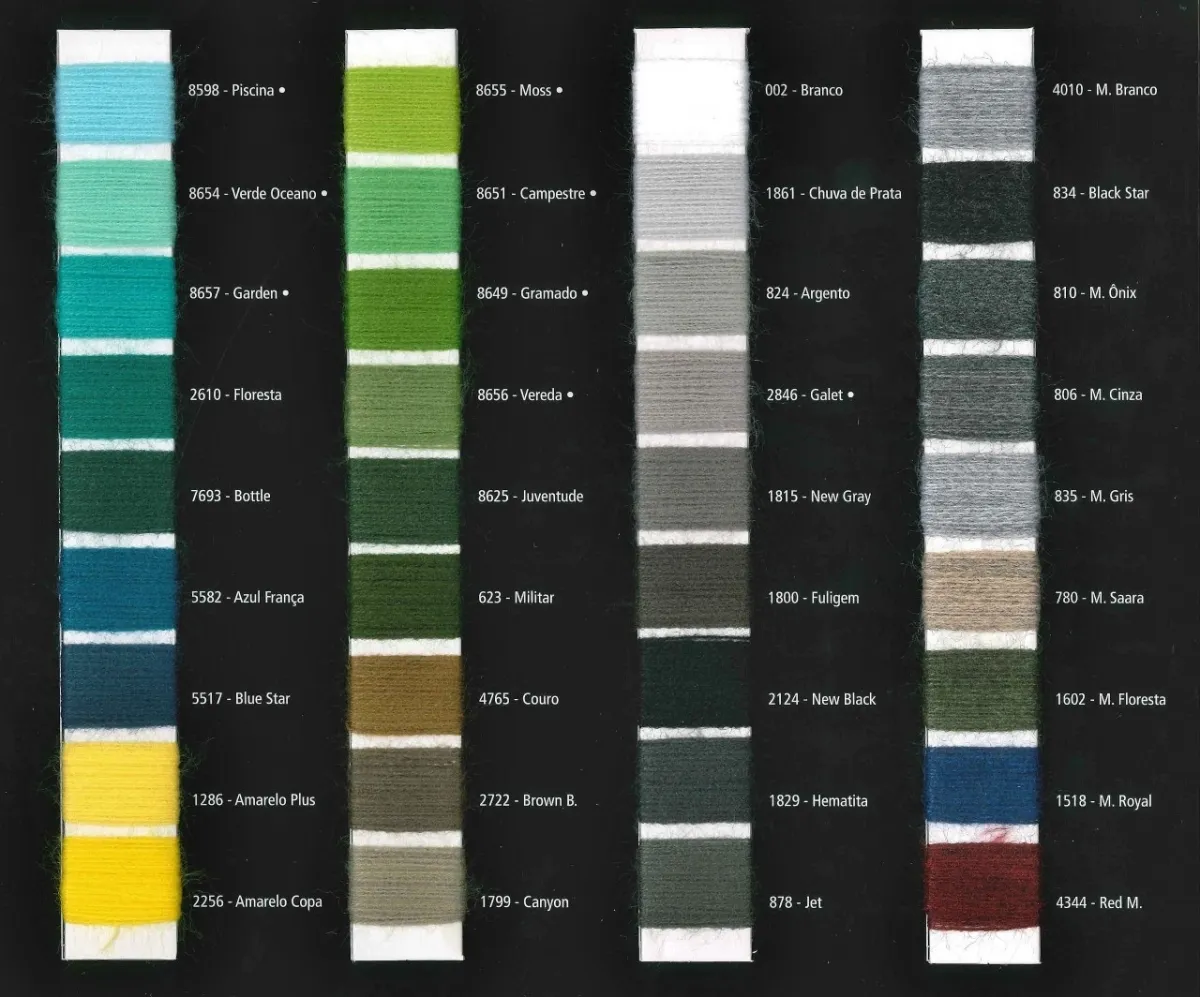Screen dimensions: 1200x997
Task: Pick the 623 Militar green swatch
Action: tap(404, 597)
